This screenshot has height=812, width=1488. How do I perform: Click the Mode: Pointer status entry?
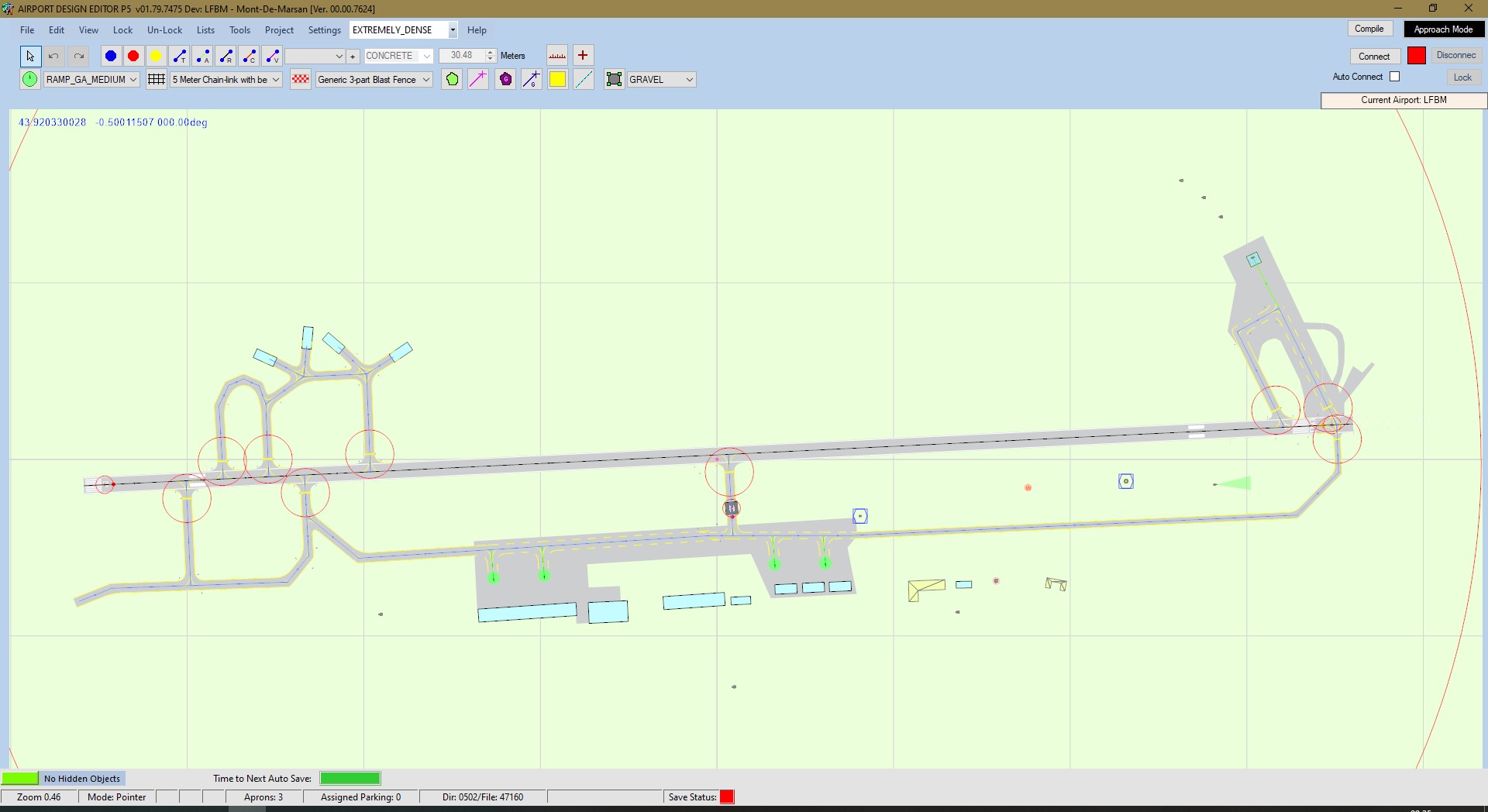[x=117, y=797]
